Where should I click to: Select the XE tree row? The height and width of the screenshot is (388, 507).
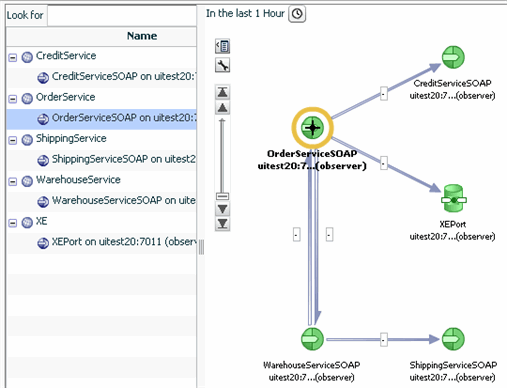[x=101, y=222]
